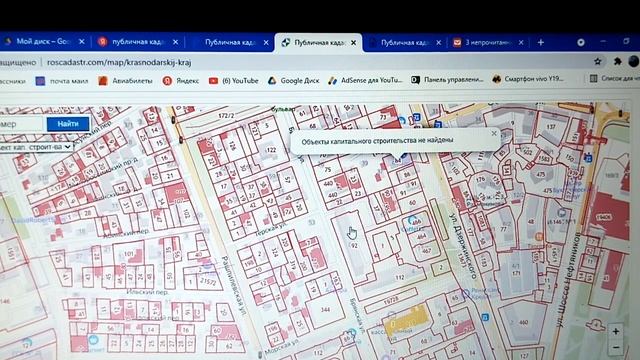
Task: Open the почта майл bookmark
Action: (62, 81)
